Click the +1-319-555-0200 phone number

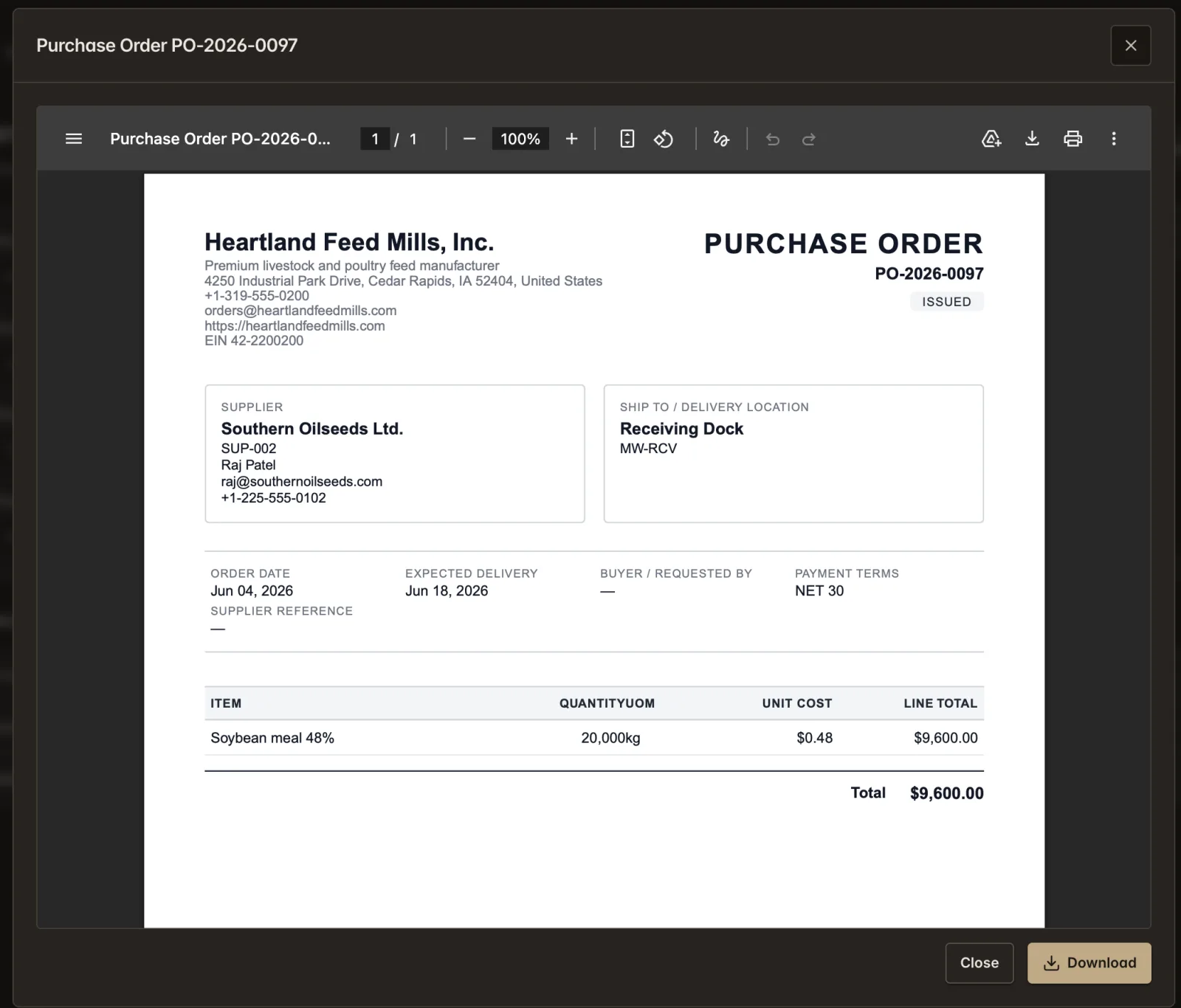tap(257, 296)
